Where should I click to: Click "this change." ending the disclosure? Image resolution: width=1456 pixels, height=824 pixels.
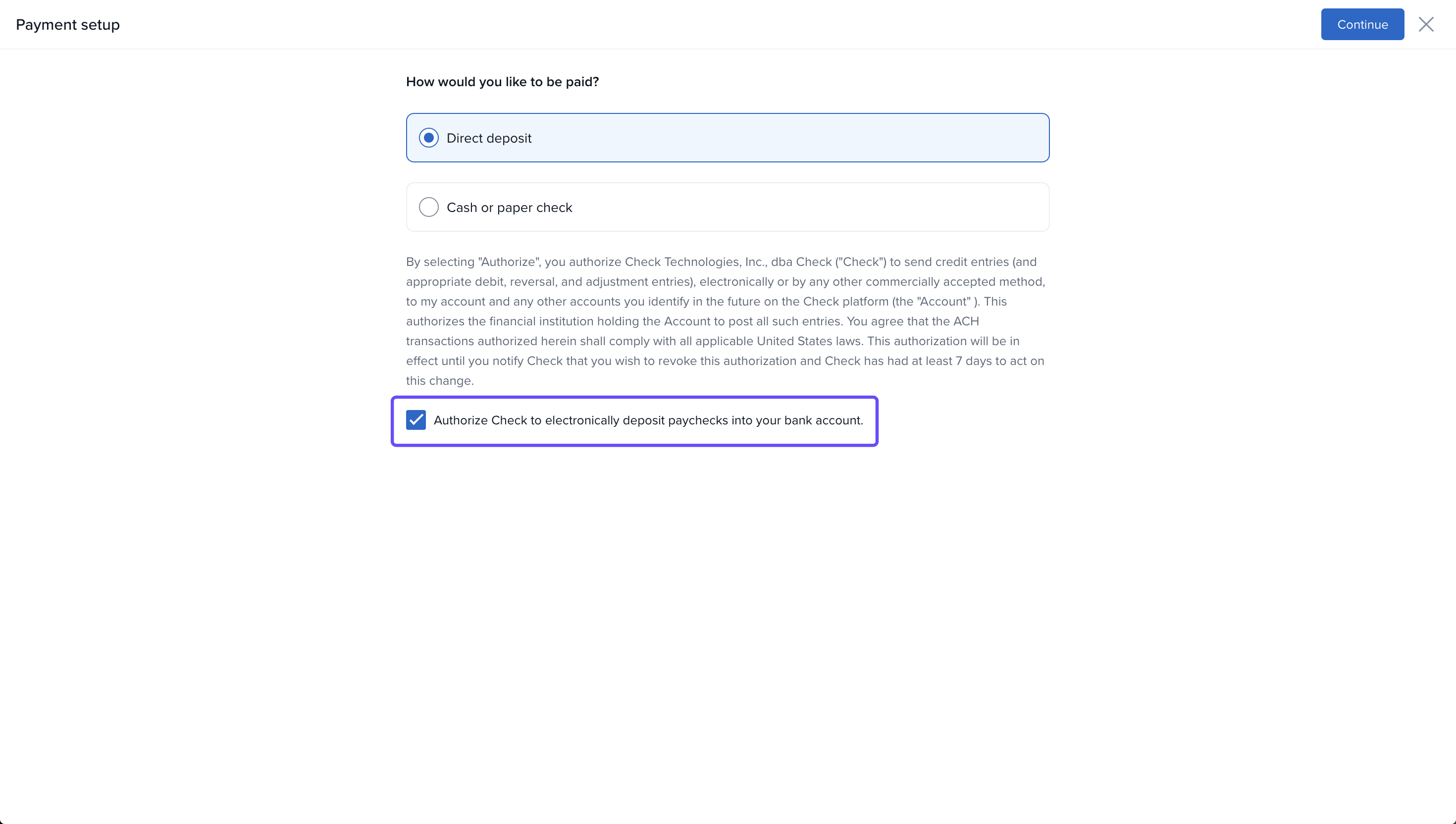click(x=440, y=381)
